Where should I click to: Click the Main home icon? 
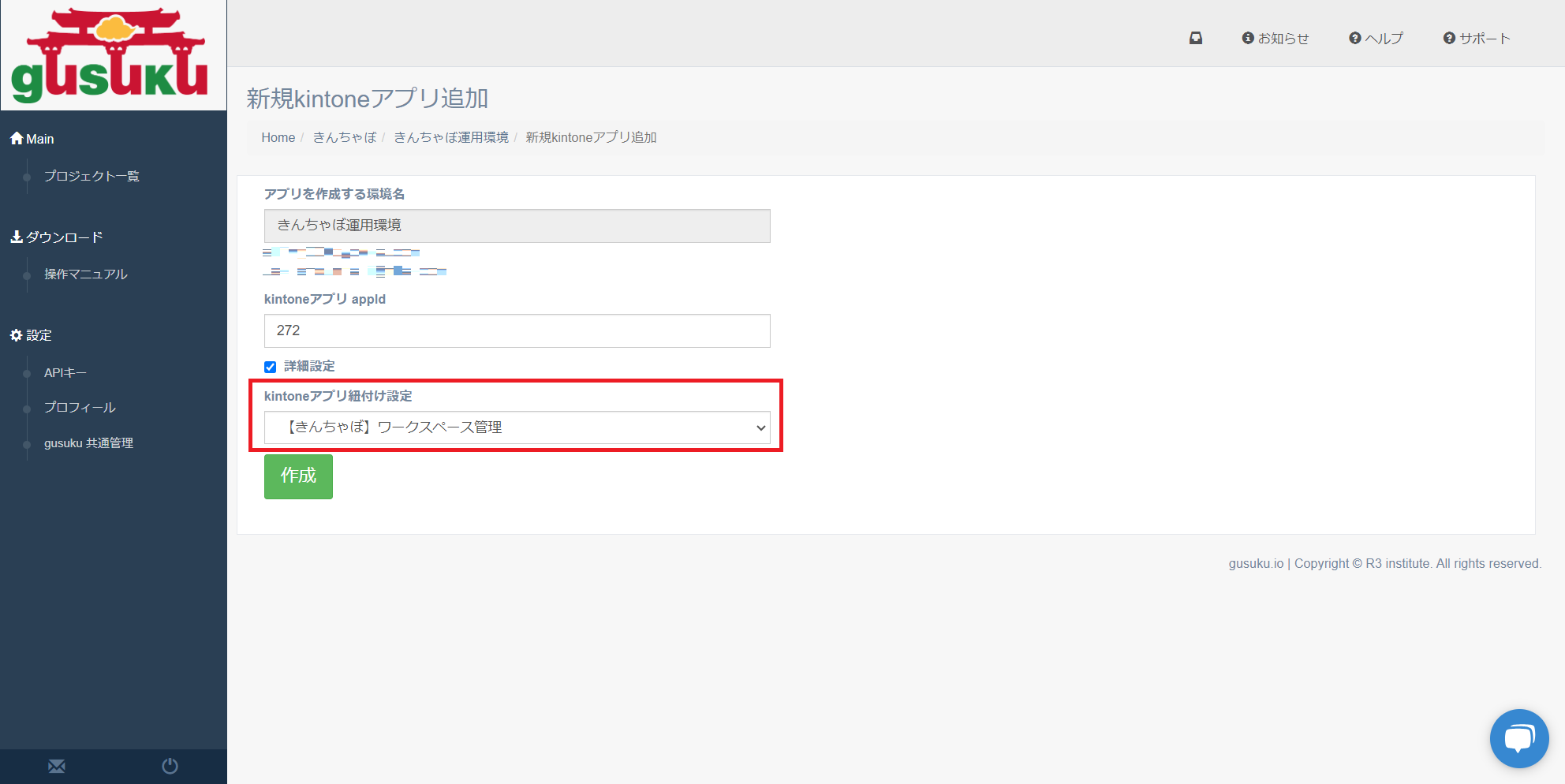tap(17, 139)
